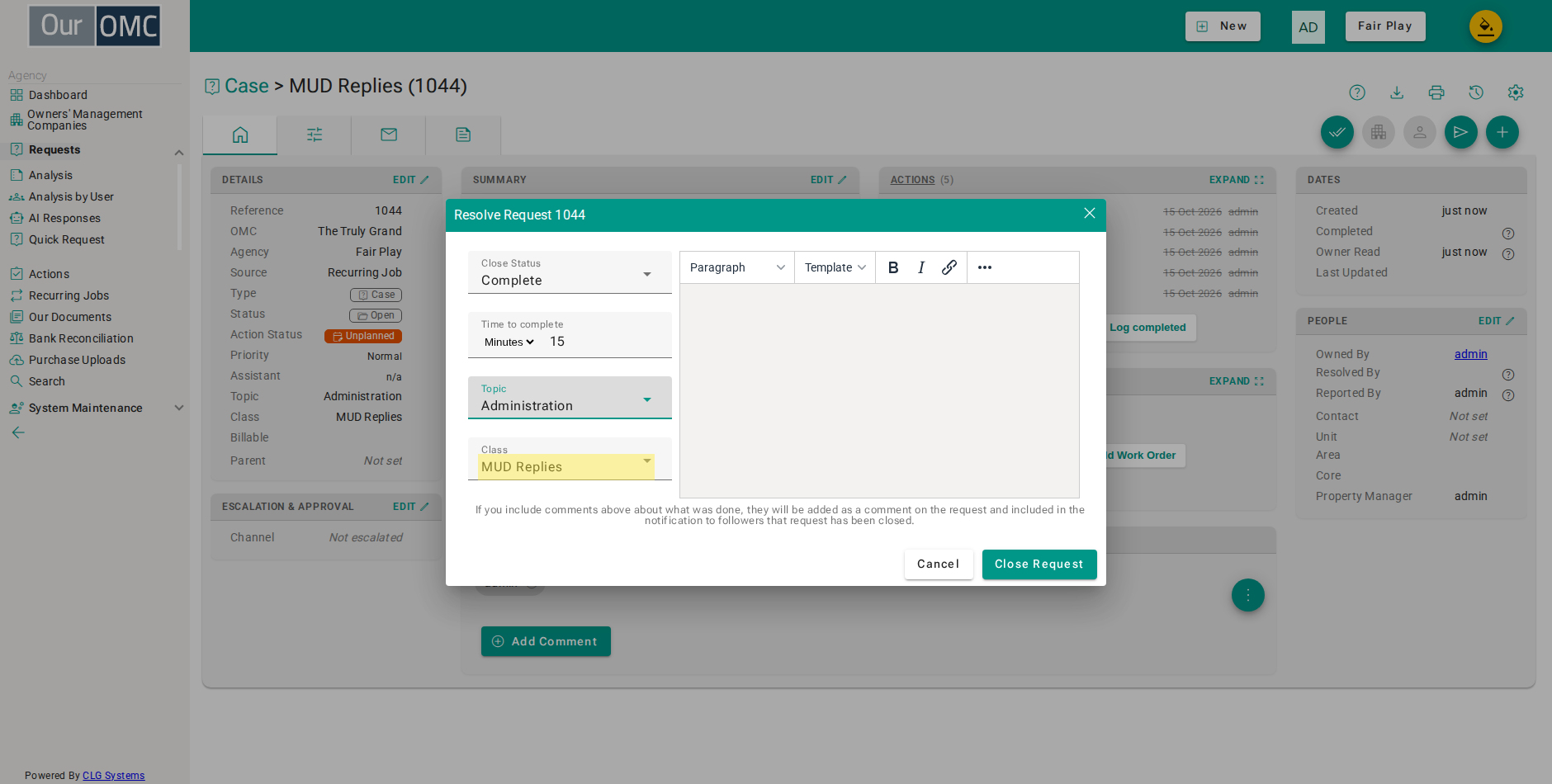This screenshot has height=784, width=1552.
Task: Click the Cancel button
Action: pyautogui.click(x=939, y=564)
